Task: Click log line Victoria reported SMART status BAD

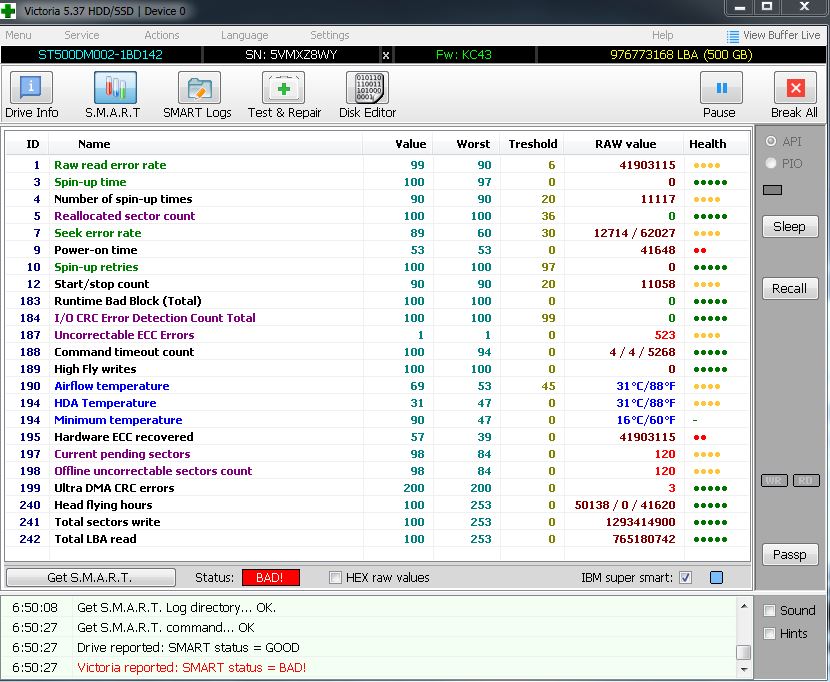Action: 192,668
